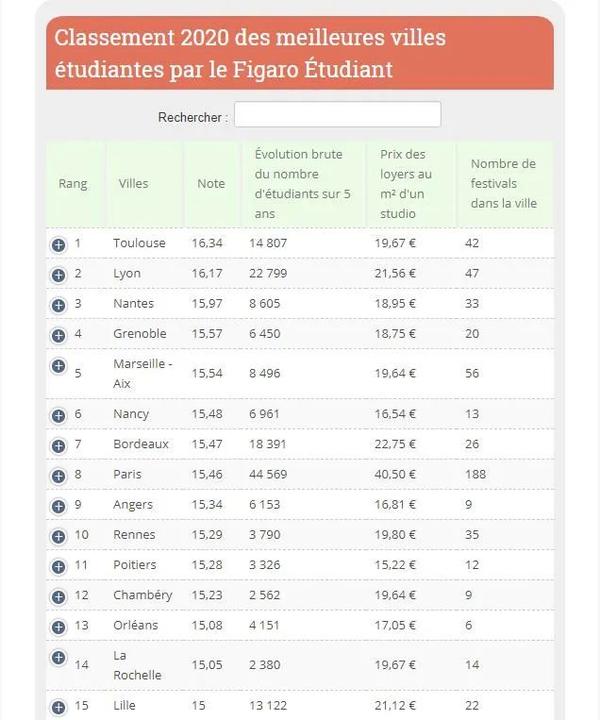Expand the Poitiers row details
This screenshot has height=720, width=600.
tap(58, 565)
